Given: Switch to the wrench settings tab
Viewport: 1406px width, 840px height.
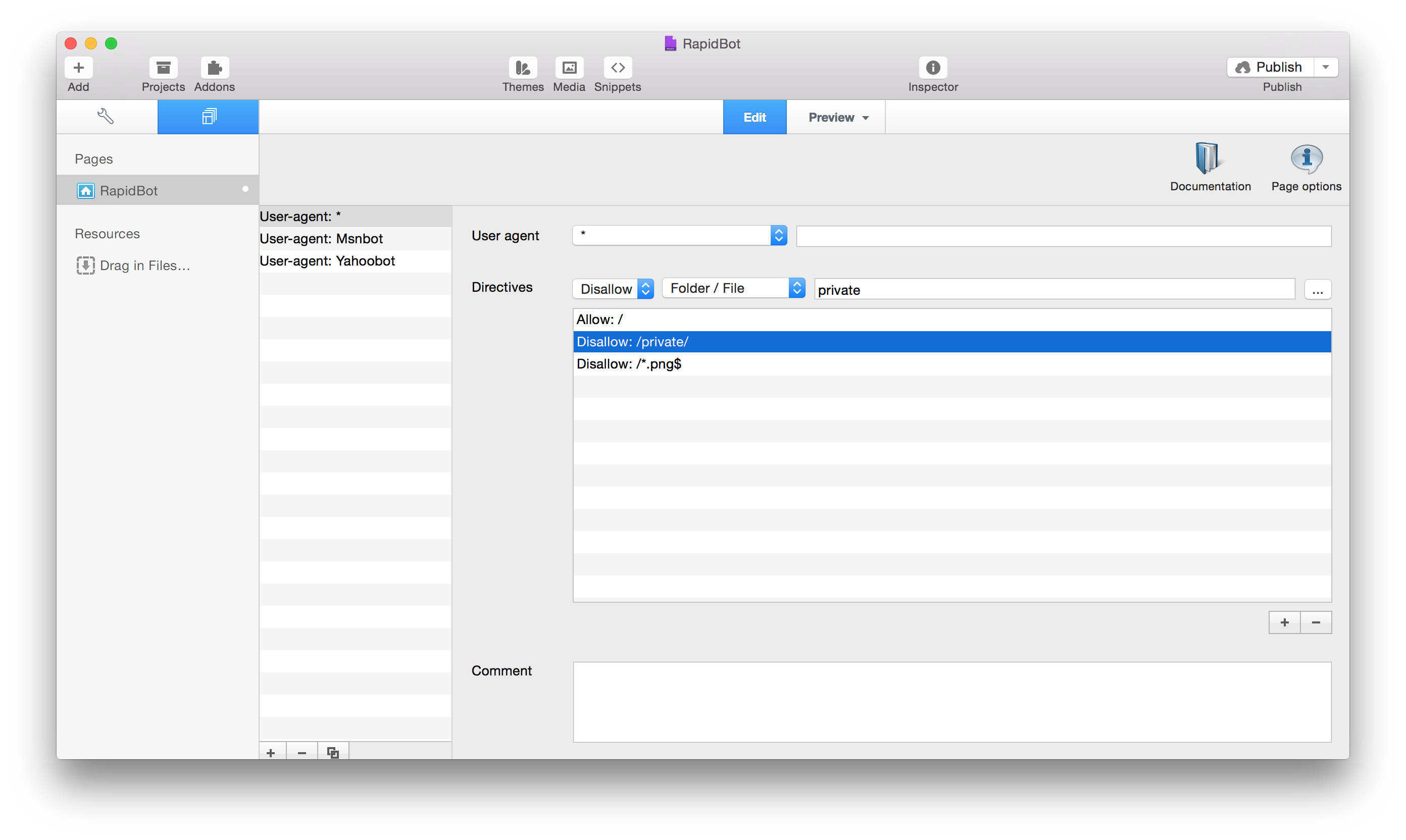Looking at the screenshot, I should (x=107, y=117).
